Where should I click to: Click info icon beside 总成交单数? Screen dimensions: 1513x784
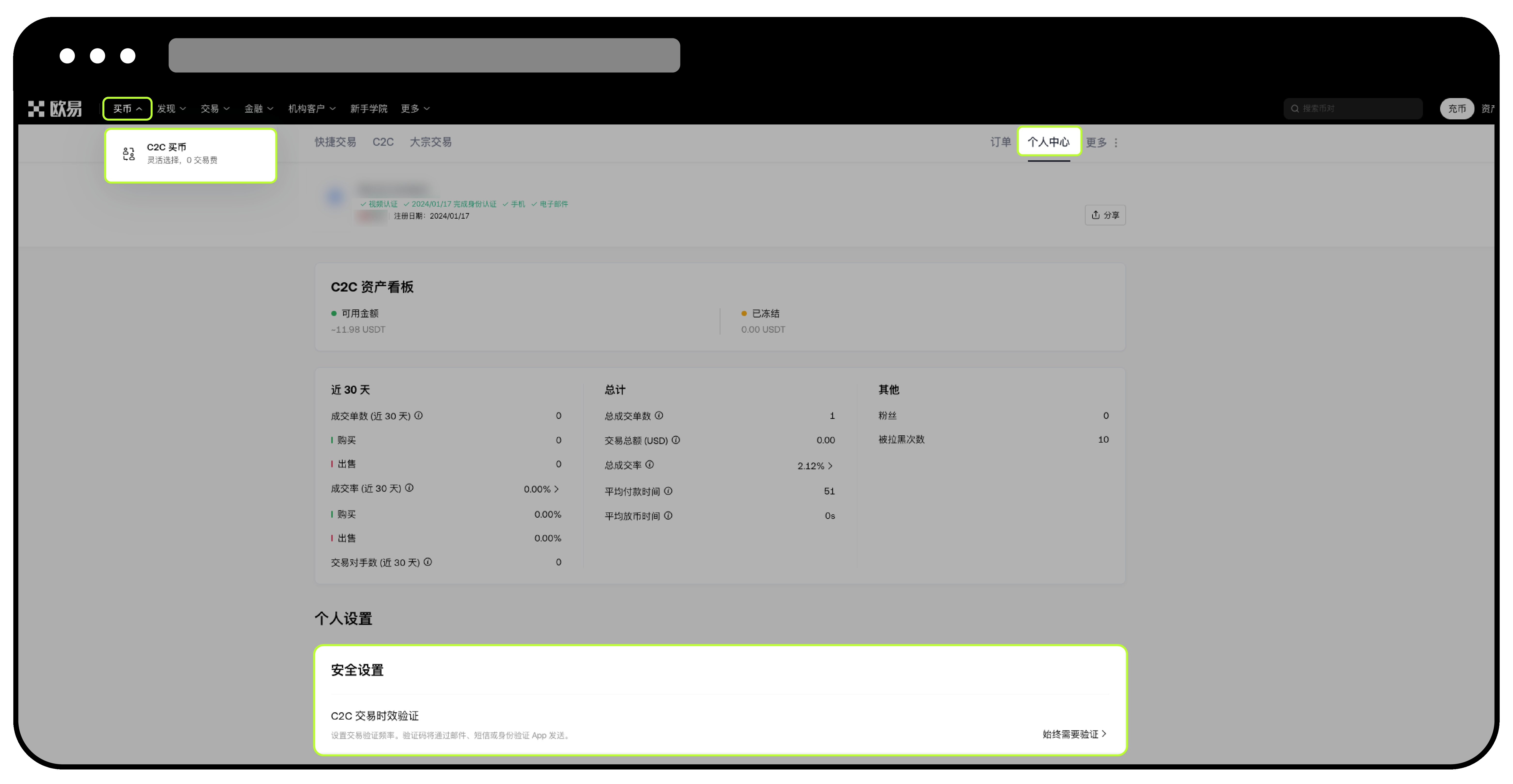tap(659, 416)
